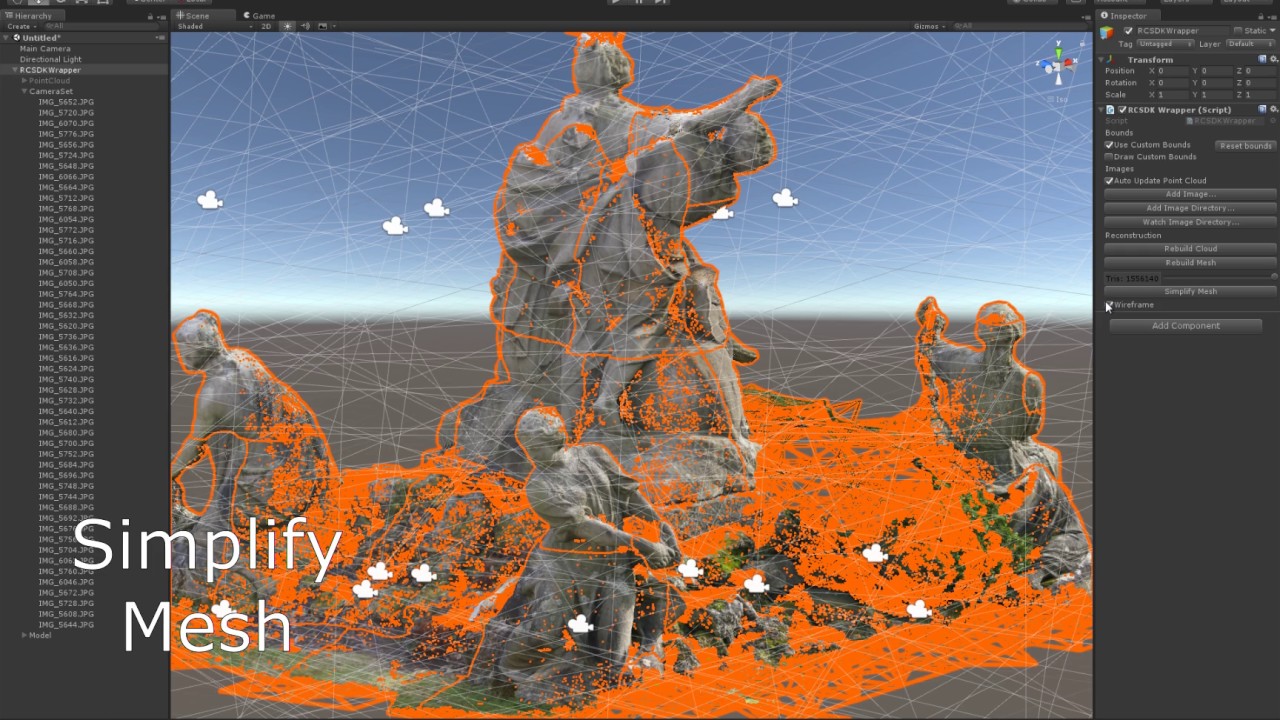
Task: Click the green Y axis gizmo cone
Action: coord(1057,52)
